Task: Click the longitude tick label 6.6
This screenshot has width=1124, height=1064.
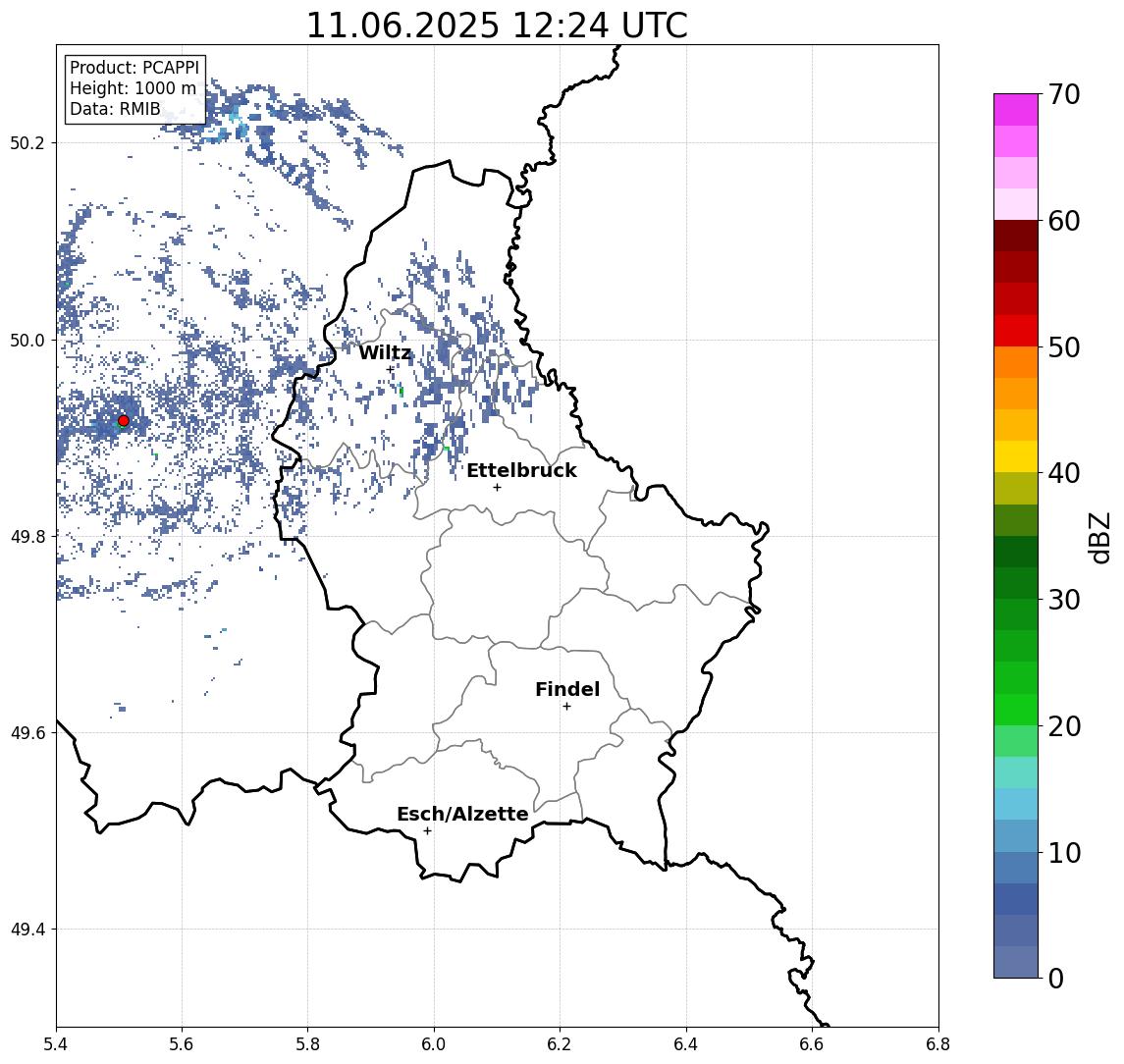Action: [x=812, y=1044]
